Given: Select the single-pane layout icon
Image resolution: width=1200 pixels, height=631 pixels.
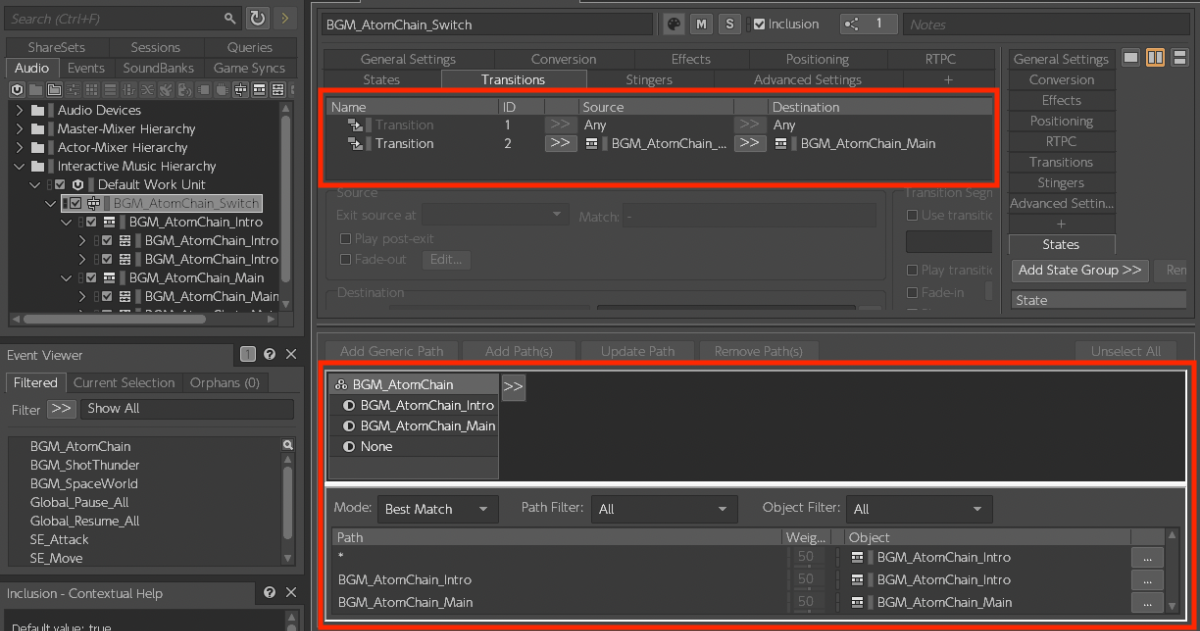Looking at the screenshot, I should tap(1131, 58).
